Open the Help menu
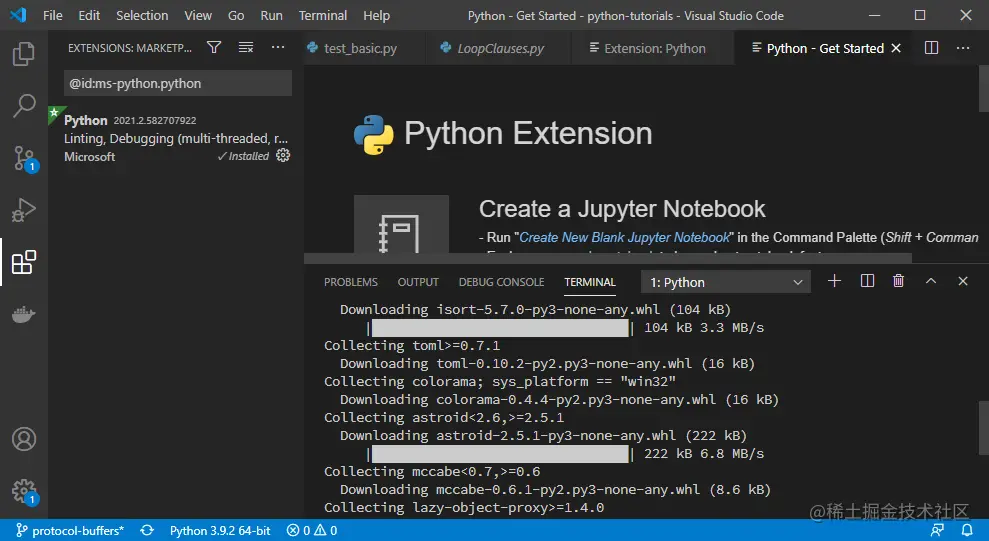989x541 pixels. tap(377, 15)
